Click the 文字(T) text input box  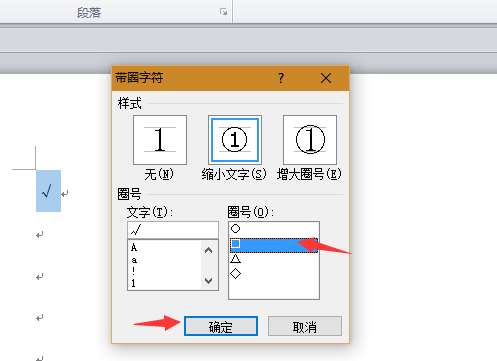tap(173, 230)
